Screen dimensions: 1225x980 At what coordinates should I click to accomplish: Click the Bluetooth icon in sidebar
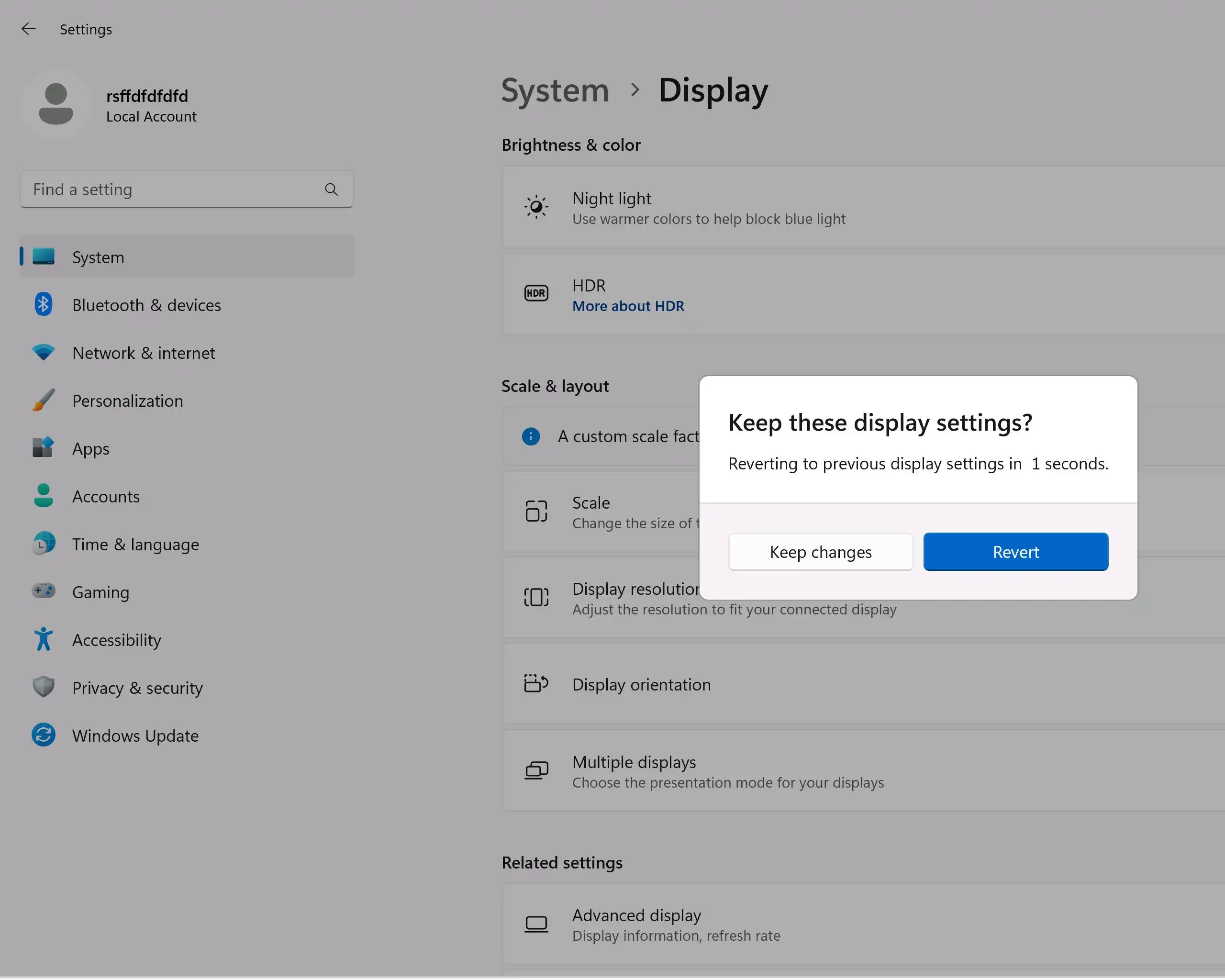coord(43,305)
